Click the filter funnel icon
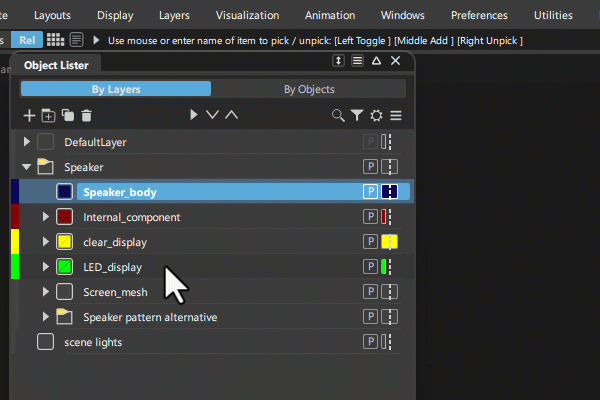Viewport: 600px width, 400px height. pyautogui.click(x=357, y=116)
